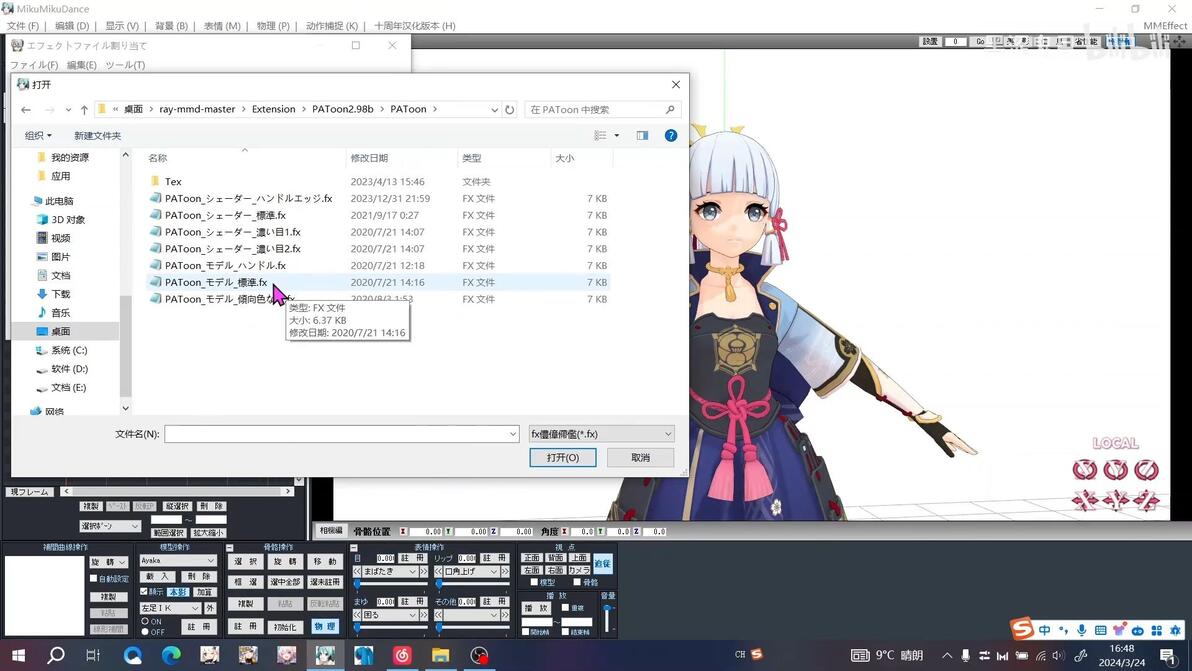
Task: Open the まばたき eye expression dropdown
Action: tap(390, 571)
